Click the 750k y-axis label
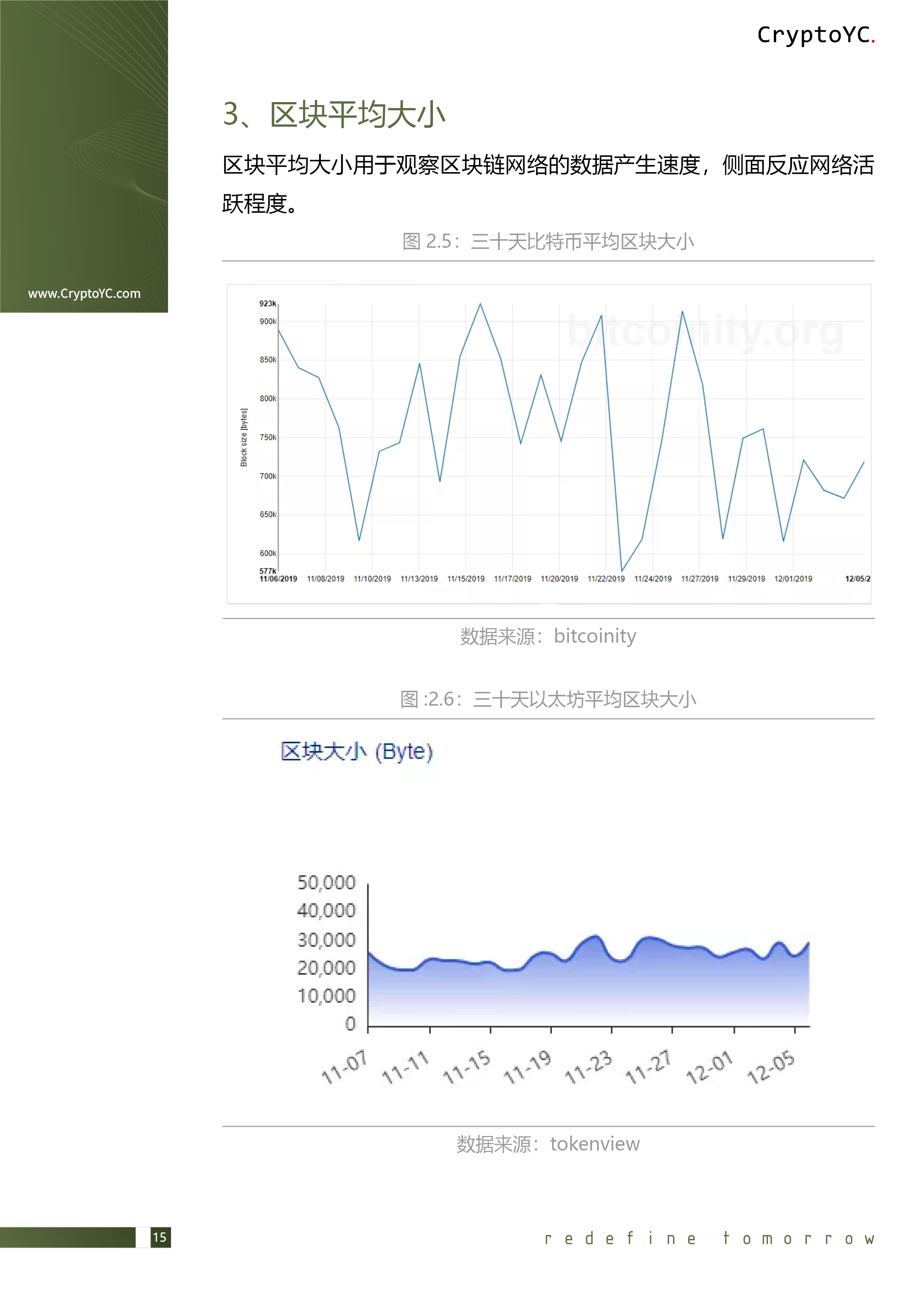Screen dimensions: 924x1307 click(x=268, y=437)
